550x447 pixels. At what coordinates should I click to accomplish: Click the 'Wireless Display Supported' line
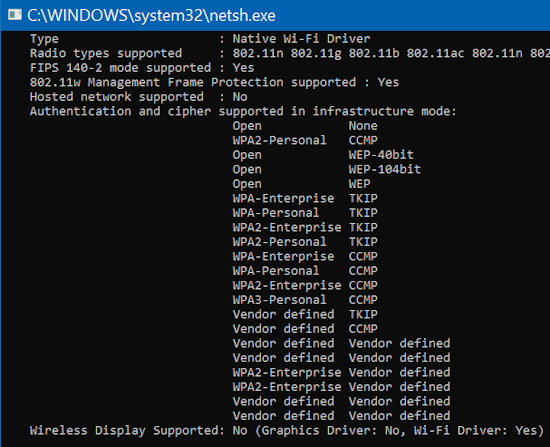point(287,431)
